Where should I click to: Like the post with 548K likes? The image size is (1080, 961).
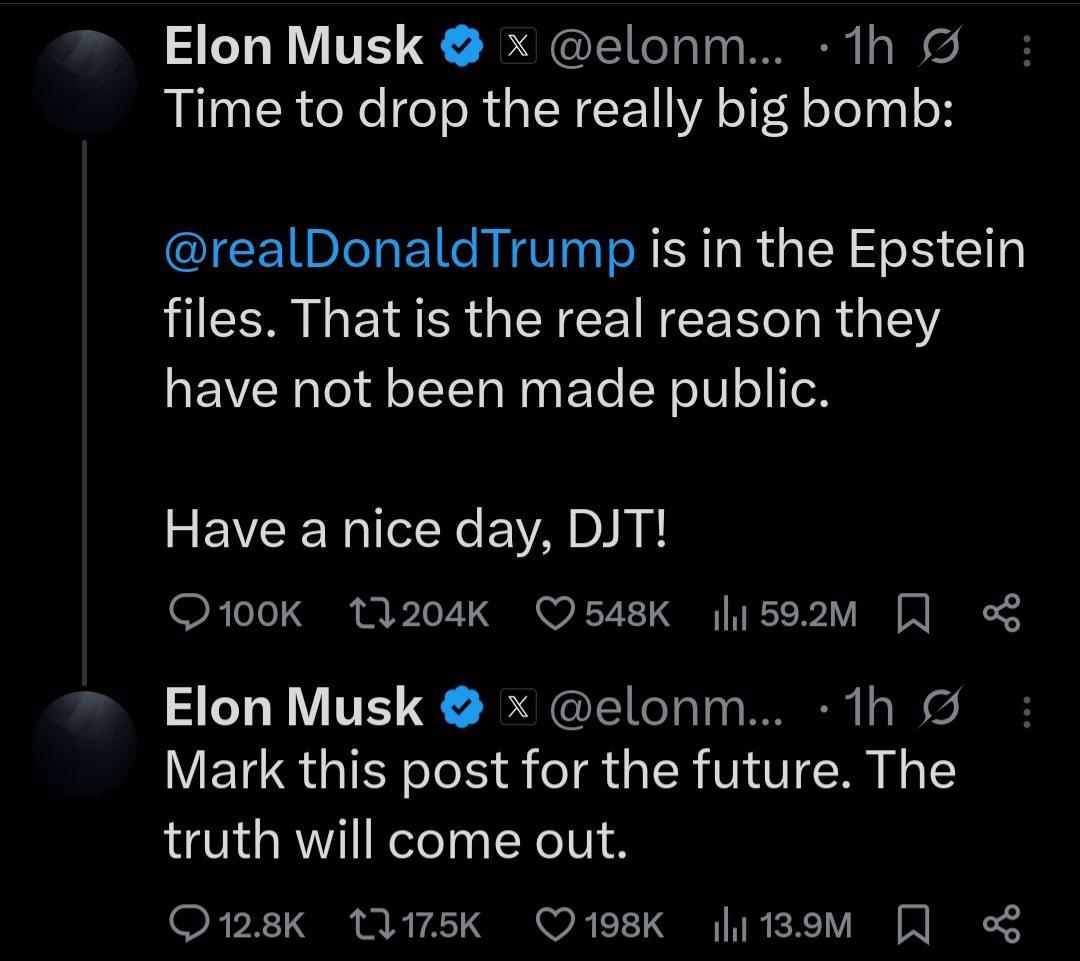(x=555, y=613)
